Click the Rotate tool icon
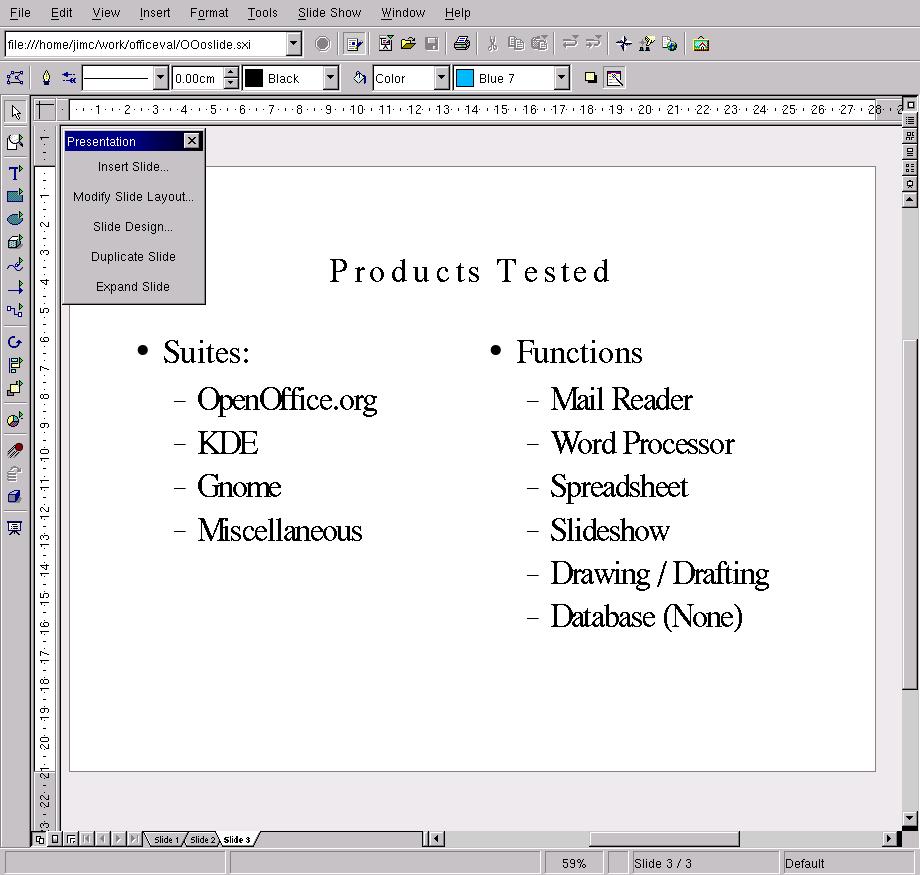The image size is (920, 875). coord(15,342)
